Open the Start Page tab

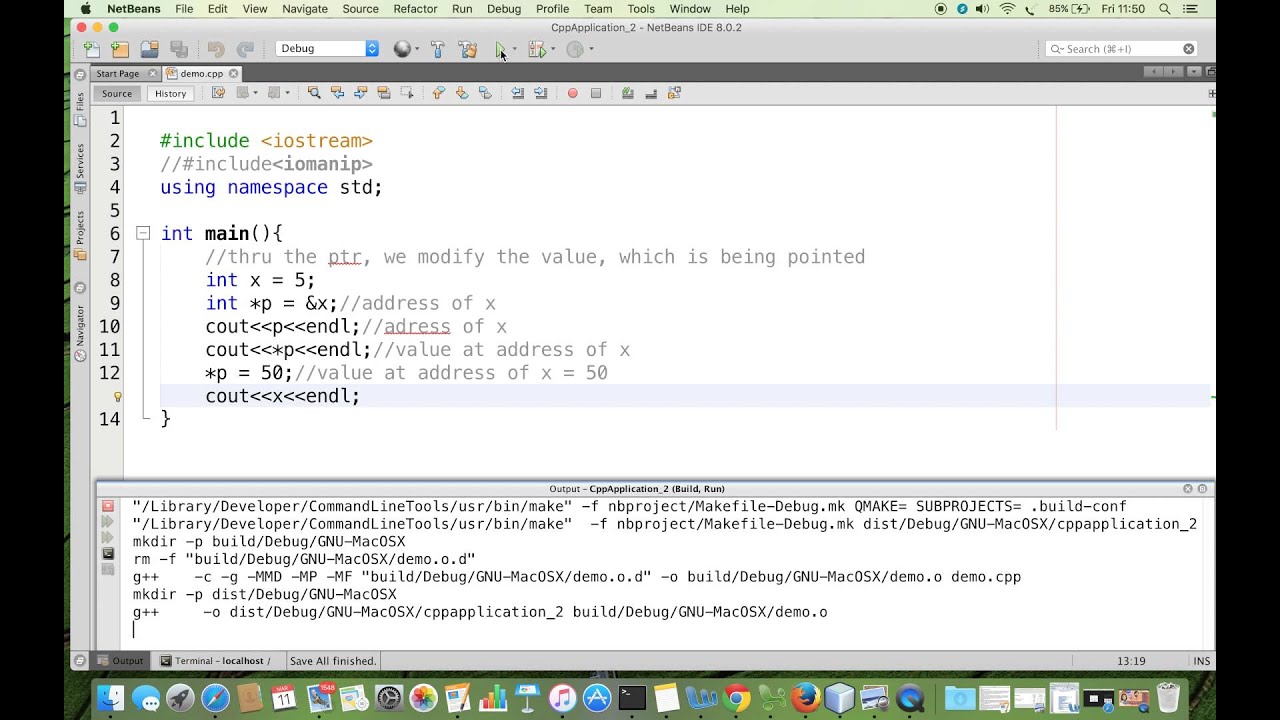[118, 73]
